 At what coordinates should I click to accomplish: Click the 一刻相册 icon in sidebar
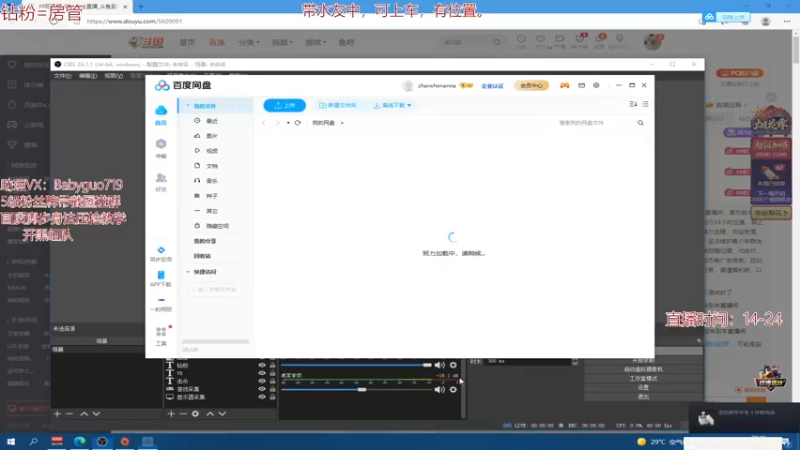pyautogui.click(x=161, y=301)
